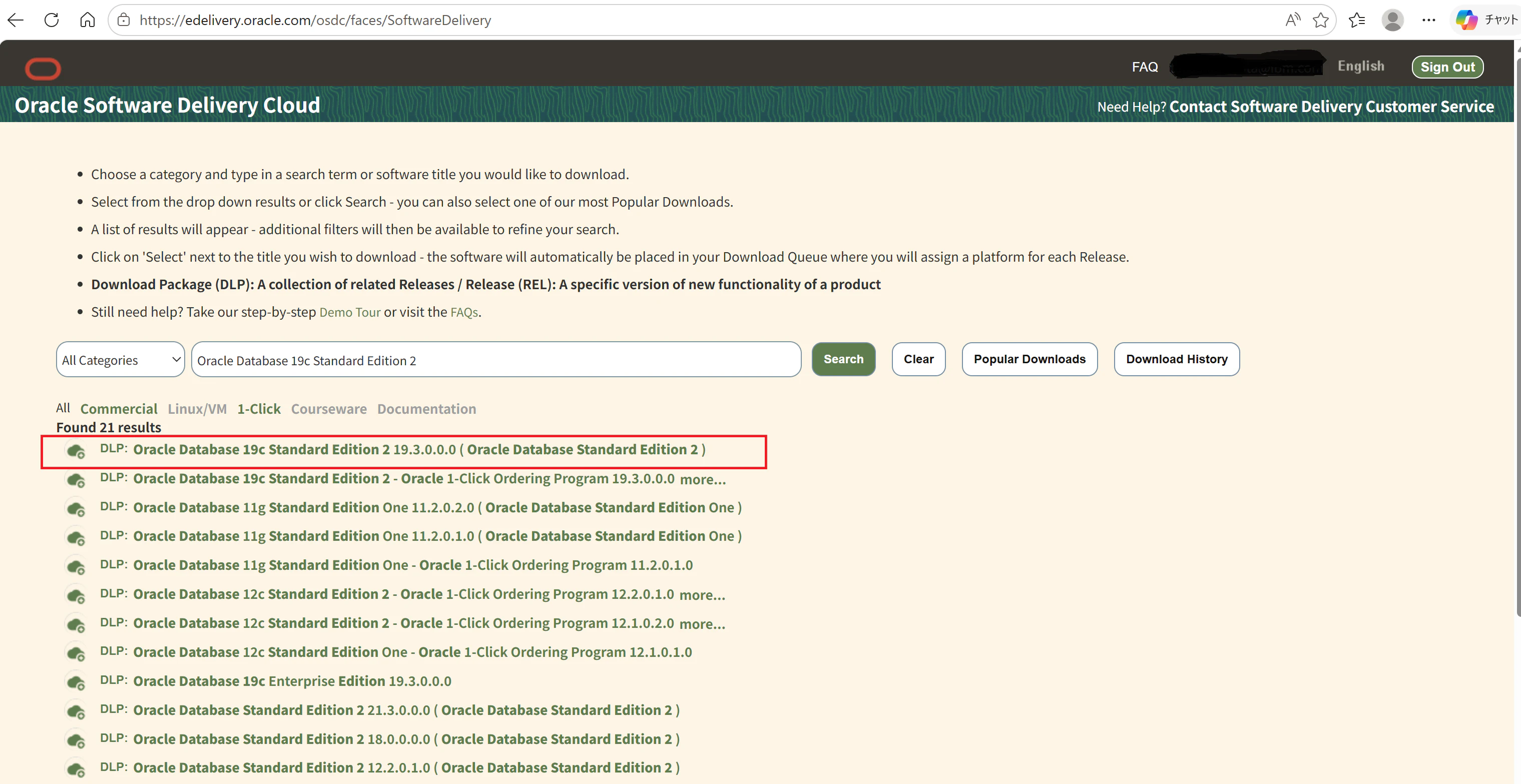
Task: Clear the search field with Clear button
Action: tap(918, 360)
